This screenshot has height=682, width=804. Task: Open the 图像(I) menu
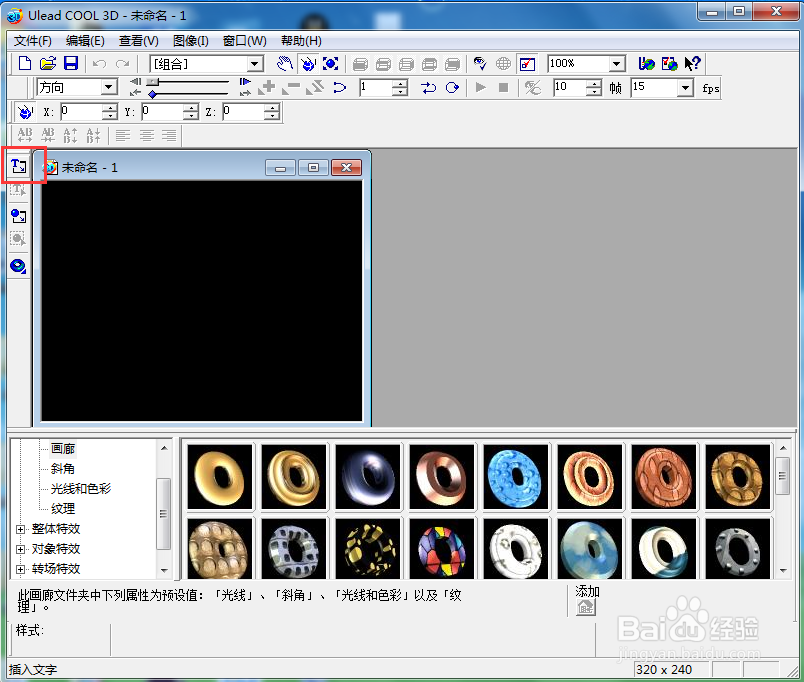tap(191, 41)
